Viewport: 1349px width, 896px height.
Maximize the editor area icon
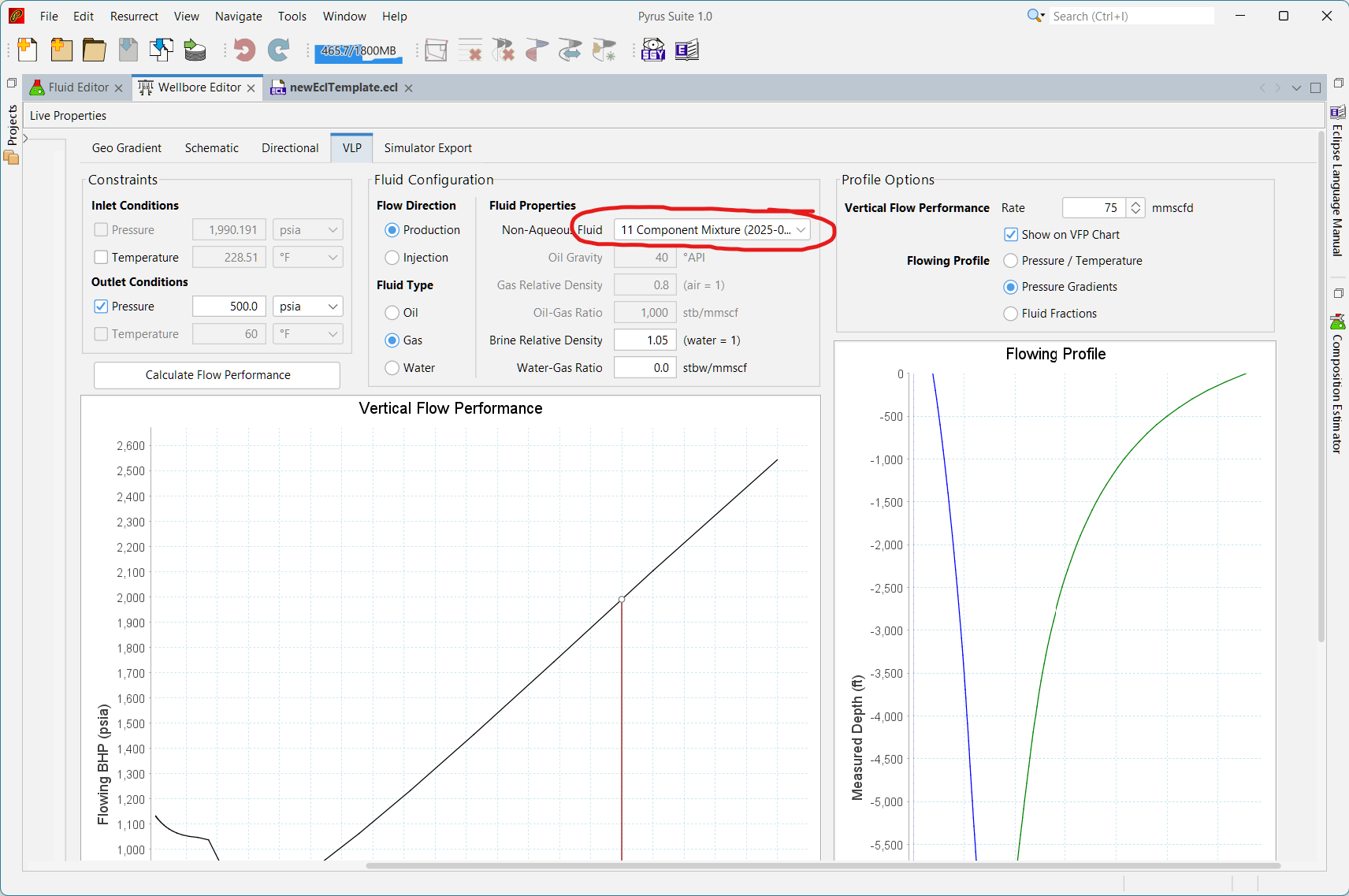pos(1315,87)
